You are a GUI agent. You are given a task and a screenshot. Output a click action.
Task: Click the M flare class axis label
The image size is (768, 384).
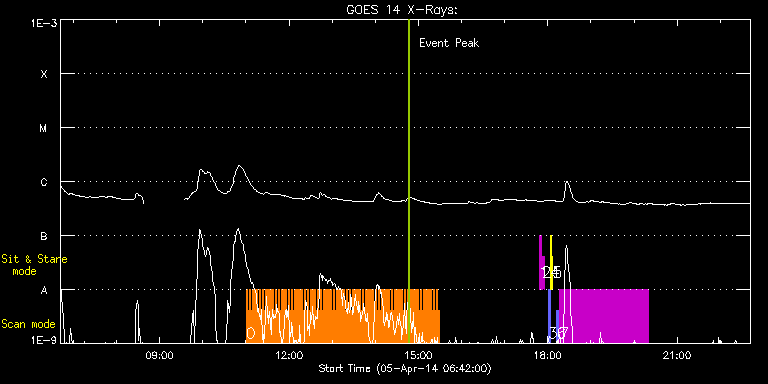pos(44,128)
